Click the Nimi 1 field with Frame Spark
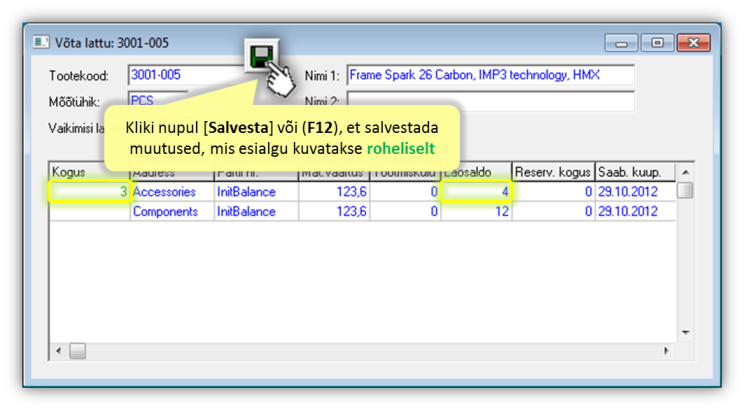The height and width of the screenshot is (410, 744). point(490,75)
